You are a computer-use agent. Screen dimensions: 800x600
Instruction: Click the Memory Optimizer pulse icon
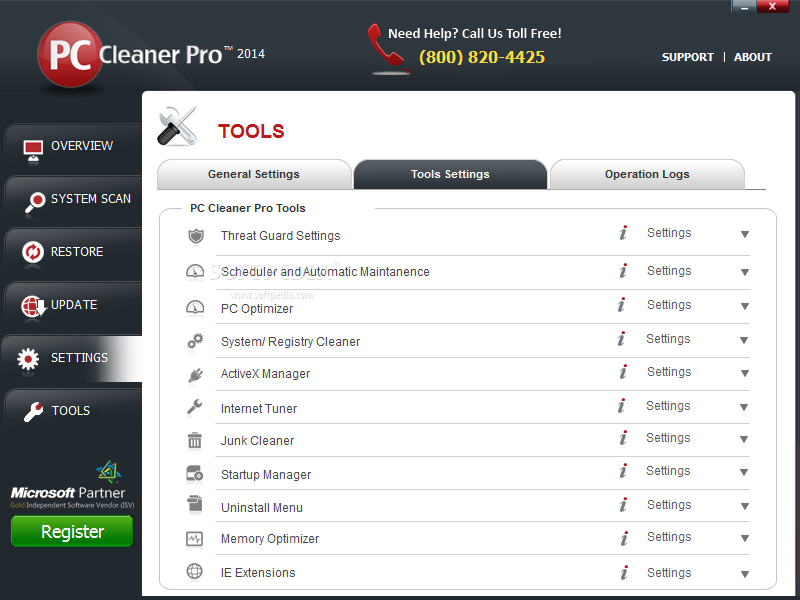(x=194, y=539)
